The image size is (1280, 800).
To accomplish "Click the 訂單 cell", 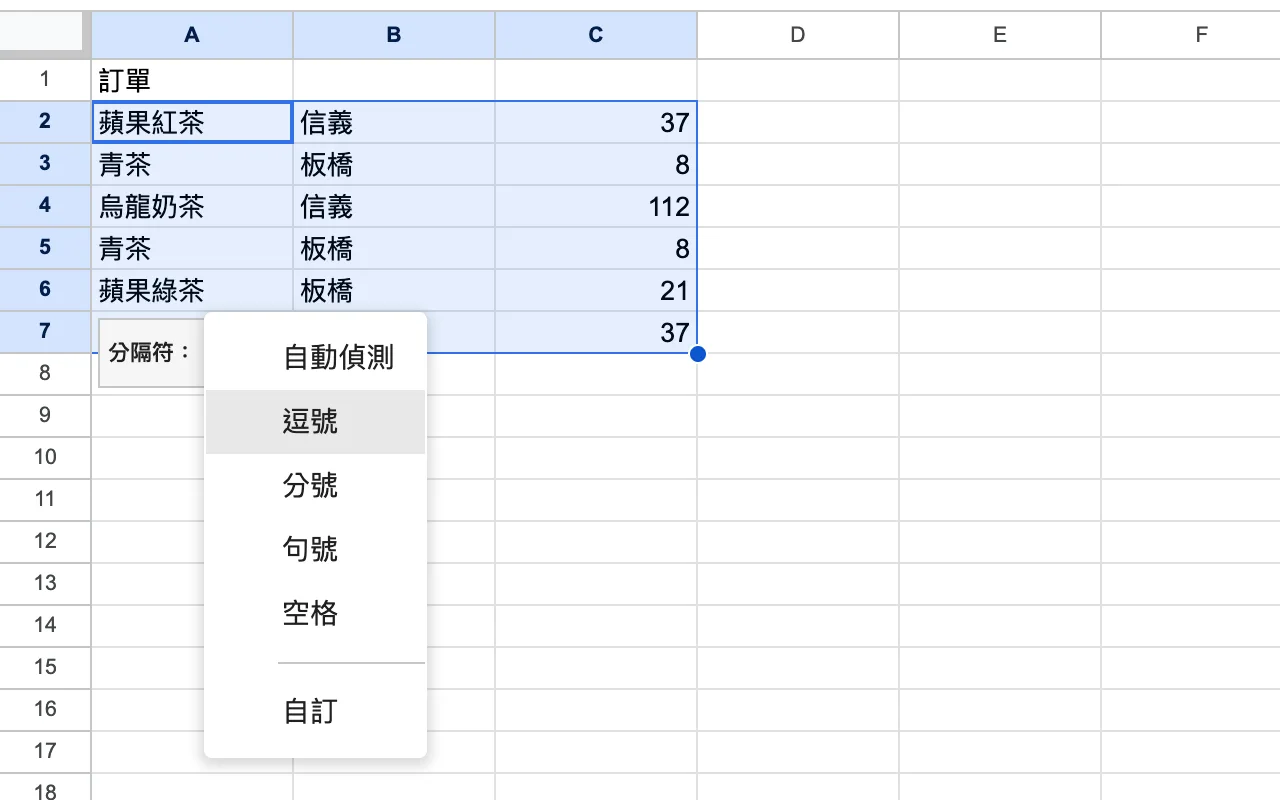I will click(192, 80).
